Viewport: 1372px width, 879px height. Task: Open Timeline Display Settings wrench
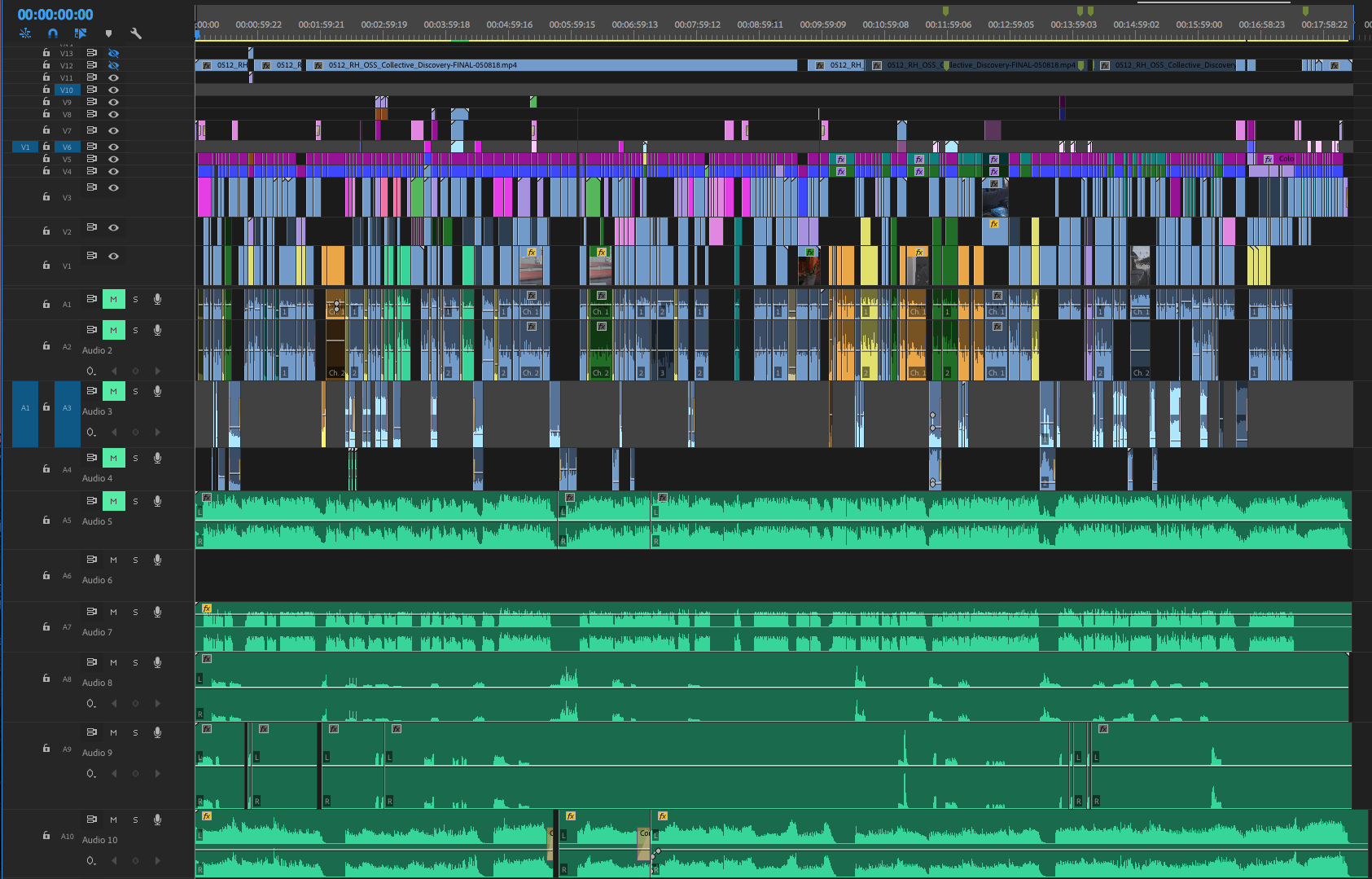coord(136,33)
